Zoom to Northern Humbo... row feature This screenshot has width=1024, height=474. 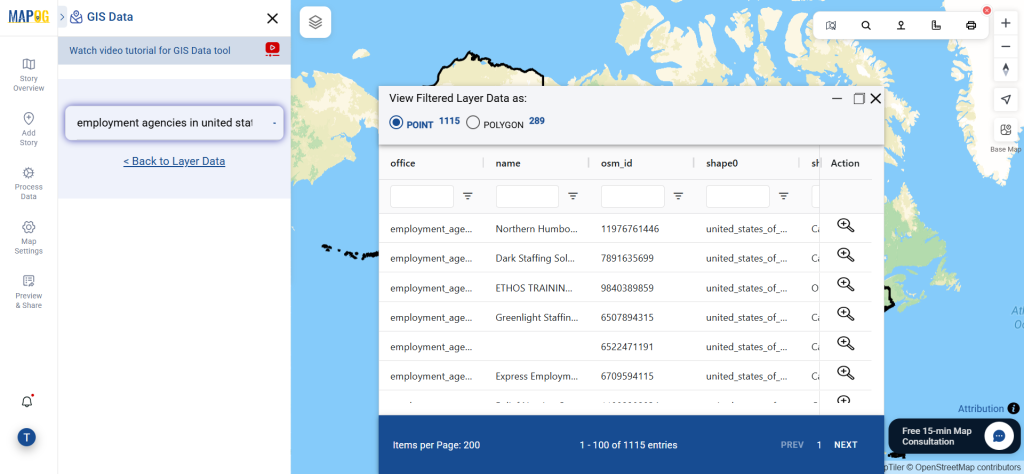[x=846, y=226]
